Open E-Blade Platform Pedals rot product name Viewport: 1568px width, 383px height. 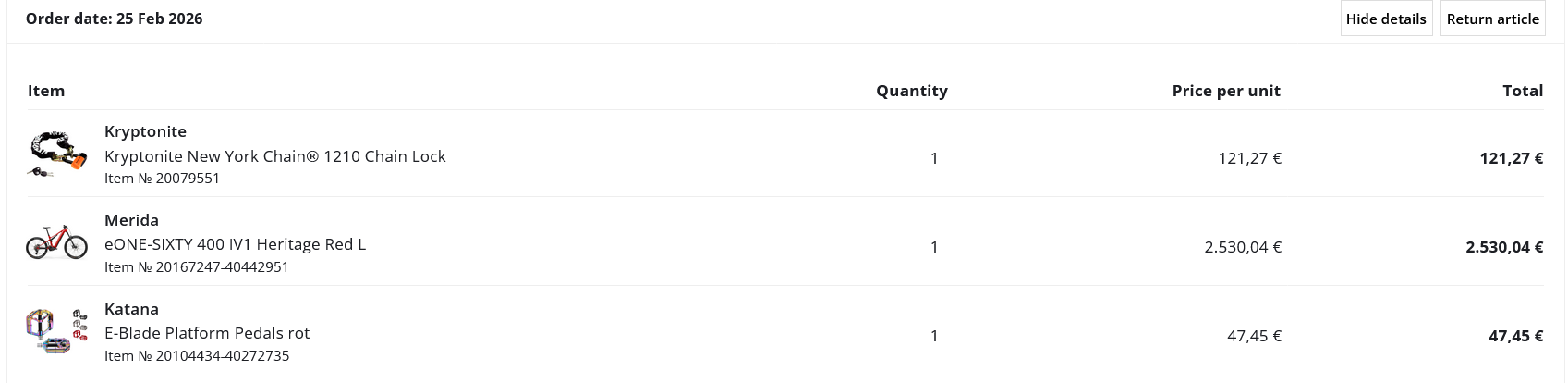pos(207,333)
